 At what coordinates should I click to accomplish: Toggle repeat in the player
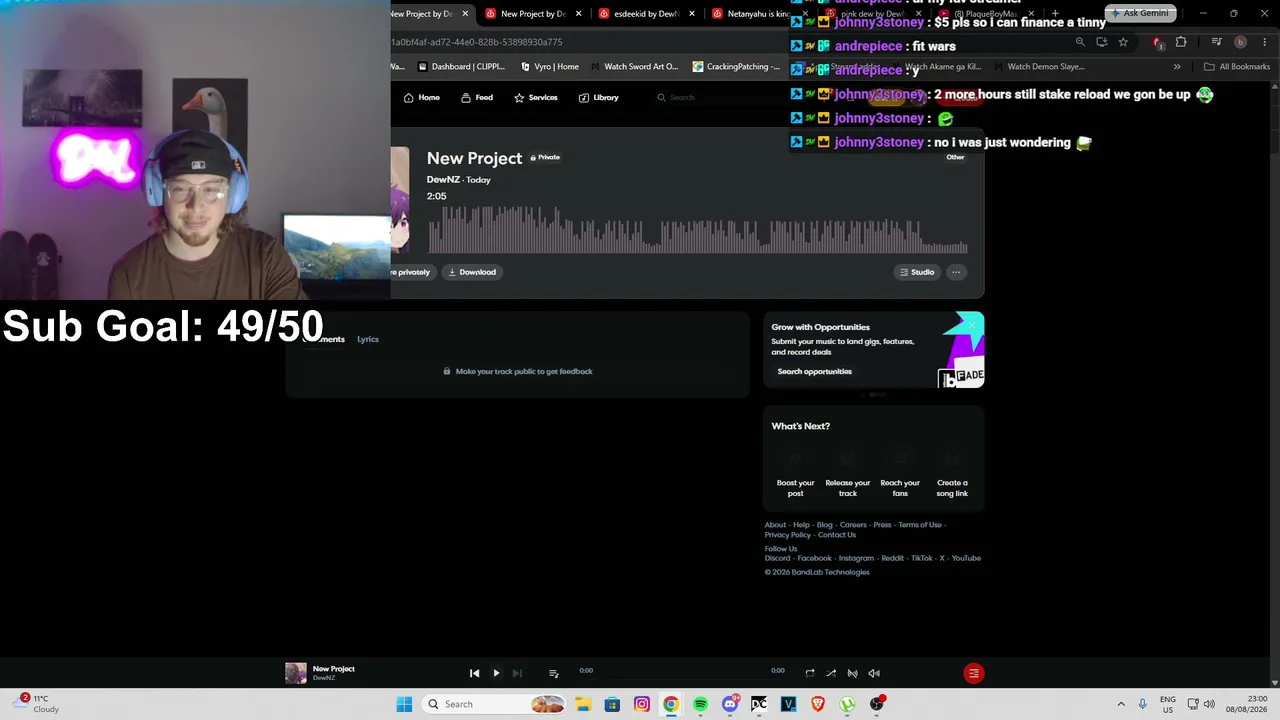[x=810, y=673]
